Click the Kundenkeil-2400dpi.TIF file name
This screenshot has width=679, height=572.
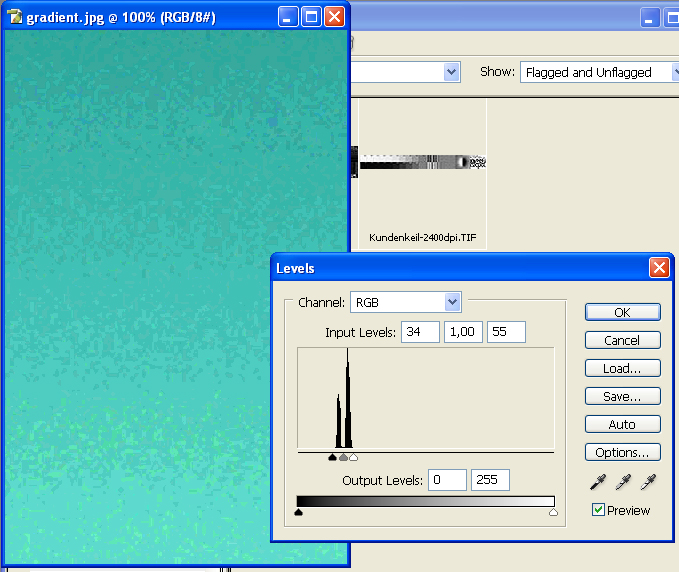(x=423, y=237)
